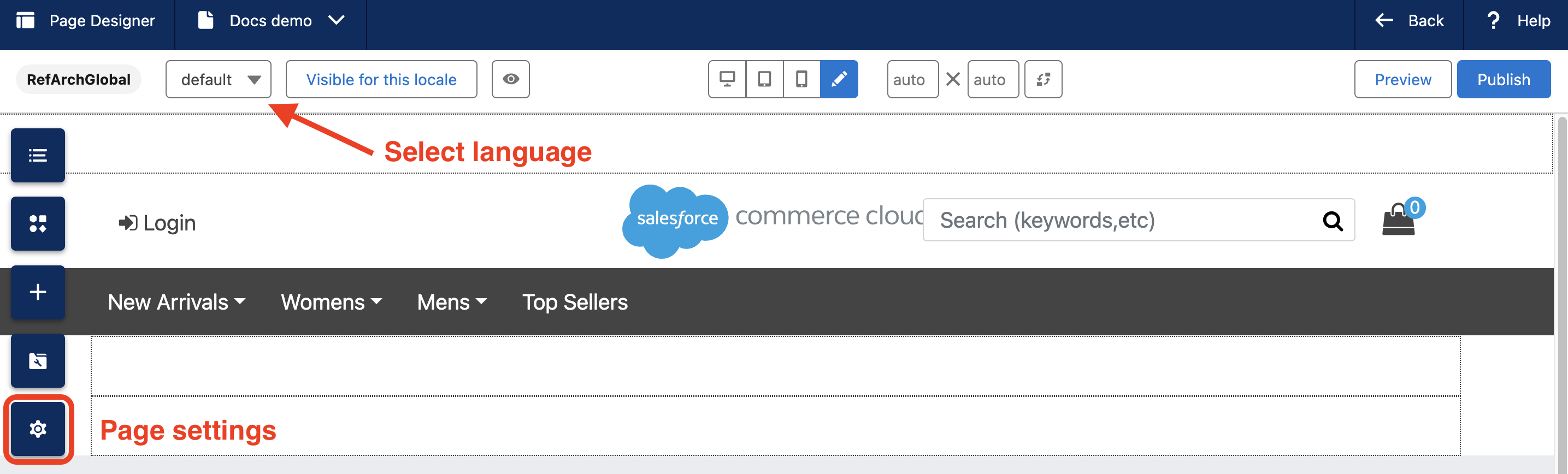Switch to tablet viewport
Viewport: 1568px width, 474px height.
[764, 79]
